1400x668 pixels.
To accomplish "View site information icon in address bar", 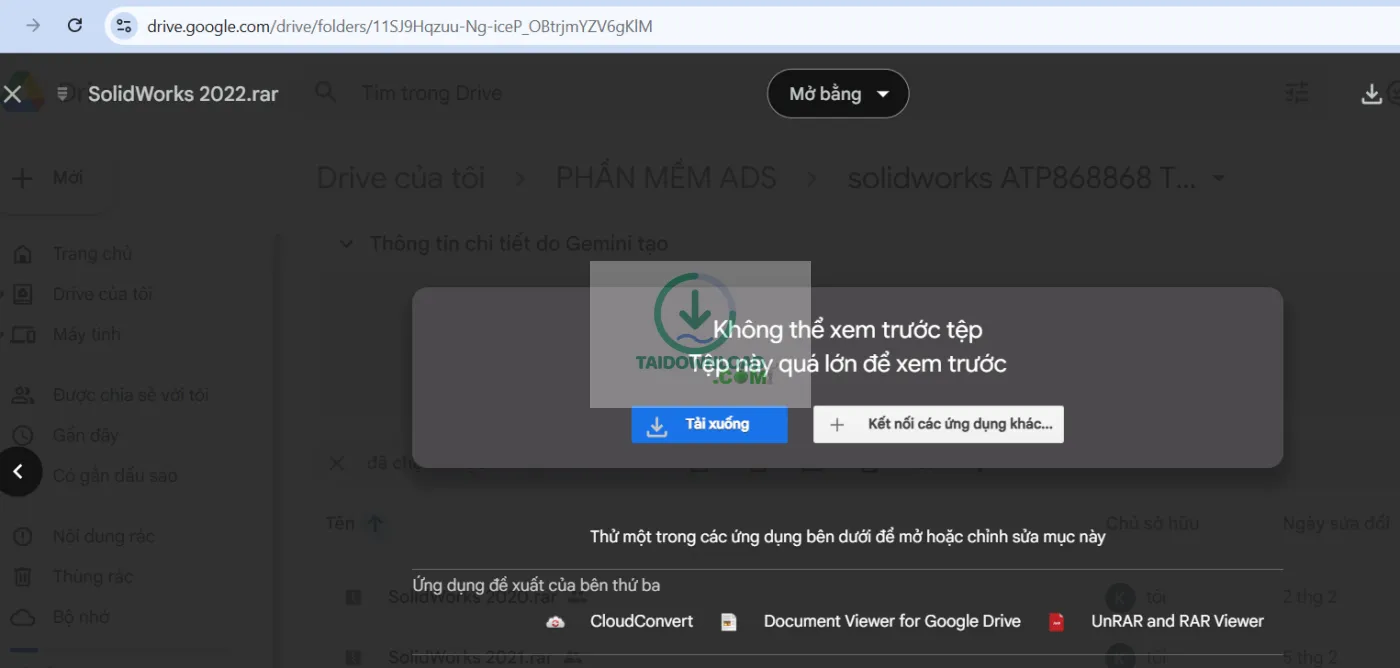I will (124, 26).
